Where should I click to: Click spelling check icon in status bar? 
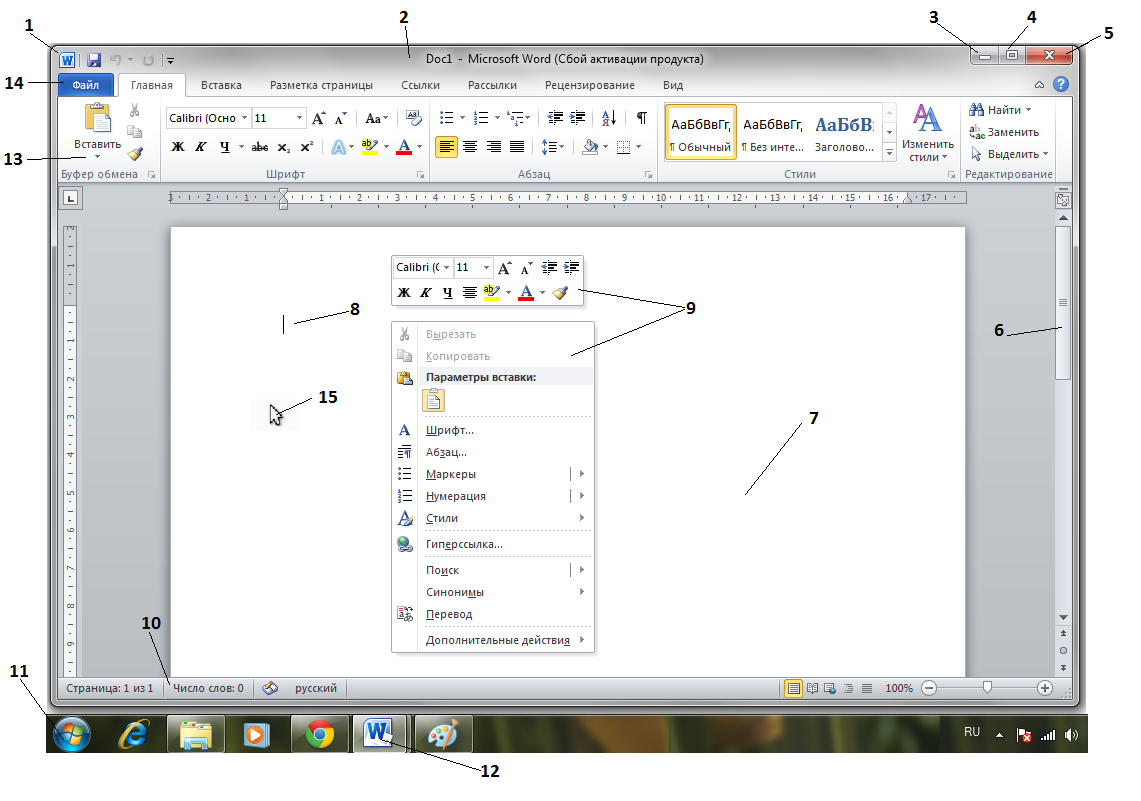pyautogui.click(x=270, y=688)
